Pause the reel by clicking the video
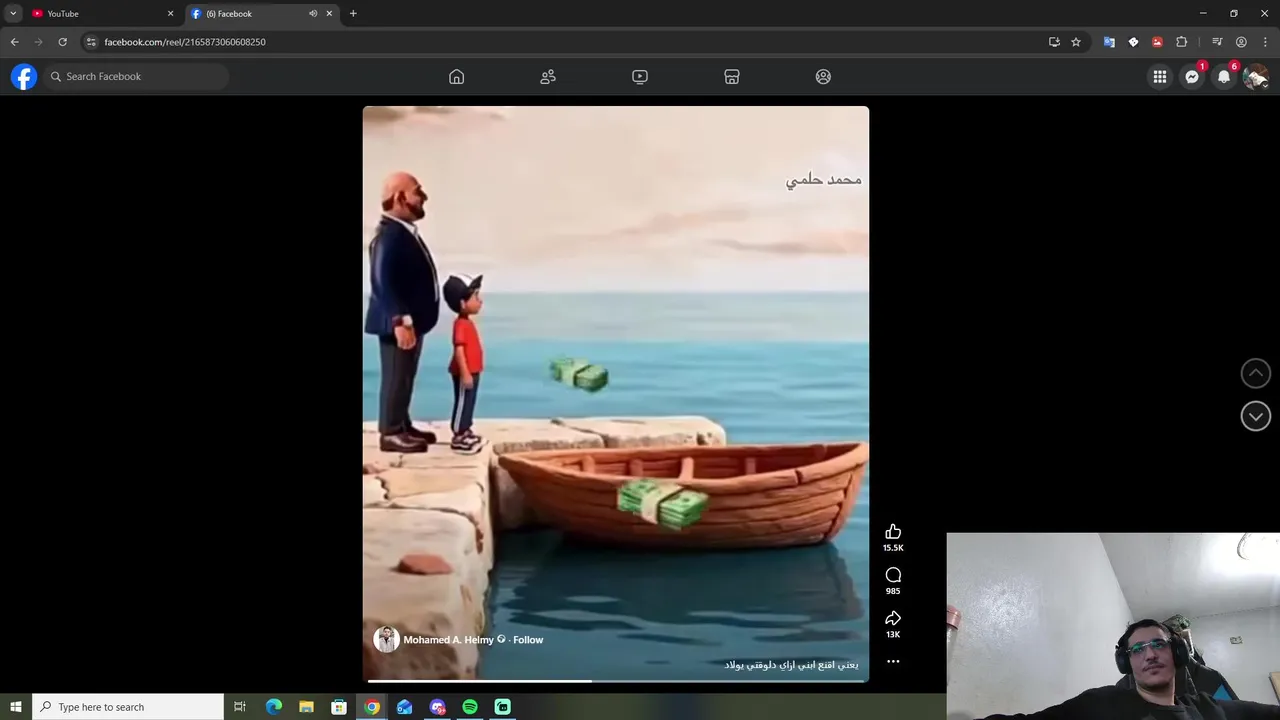 pyautogui.click(x=616, y=393)
